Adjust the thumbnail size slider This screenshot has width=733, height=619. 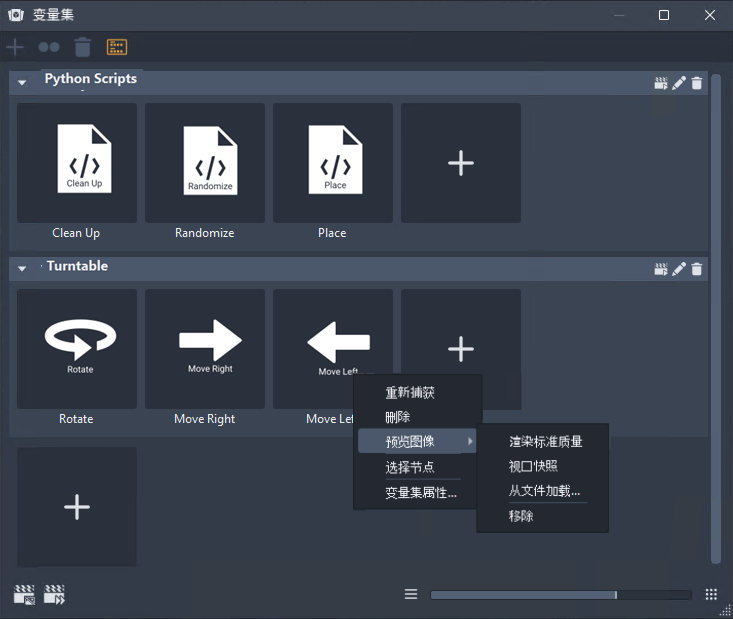[x=561, y=595]
